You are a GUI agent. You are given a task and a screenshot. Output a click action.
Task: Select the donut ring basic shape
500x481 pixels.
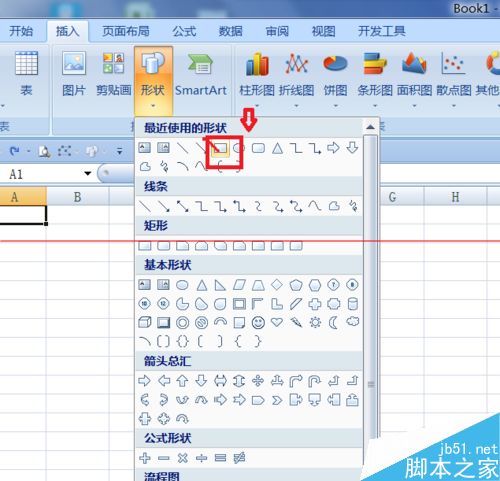[x=182, y=323]
